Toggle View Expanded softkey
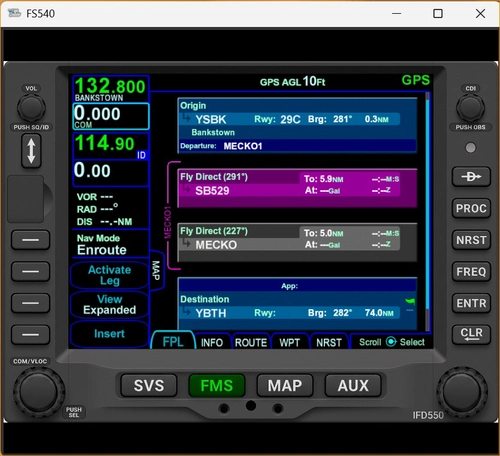Screen dimensions: 500x456 [110, 305]
